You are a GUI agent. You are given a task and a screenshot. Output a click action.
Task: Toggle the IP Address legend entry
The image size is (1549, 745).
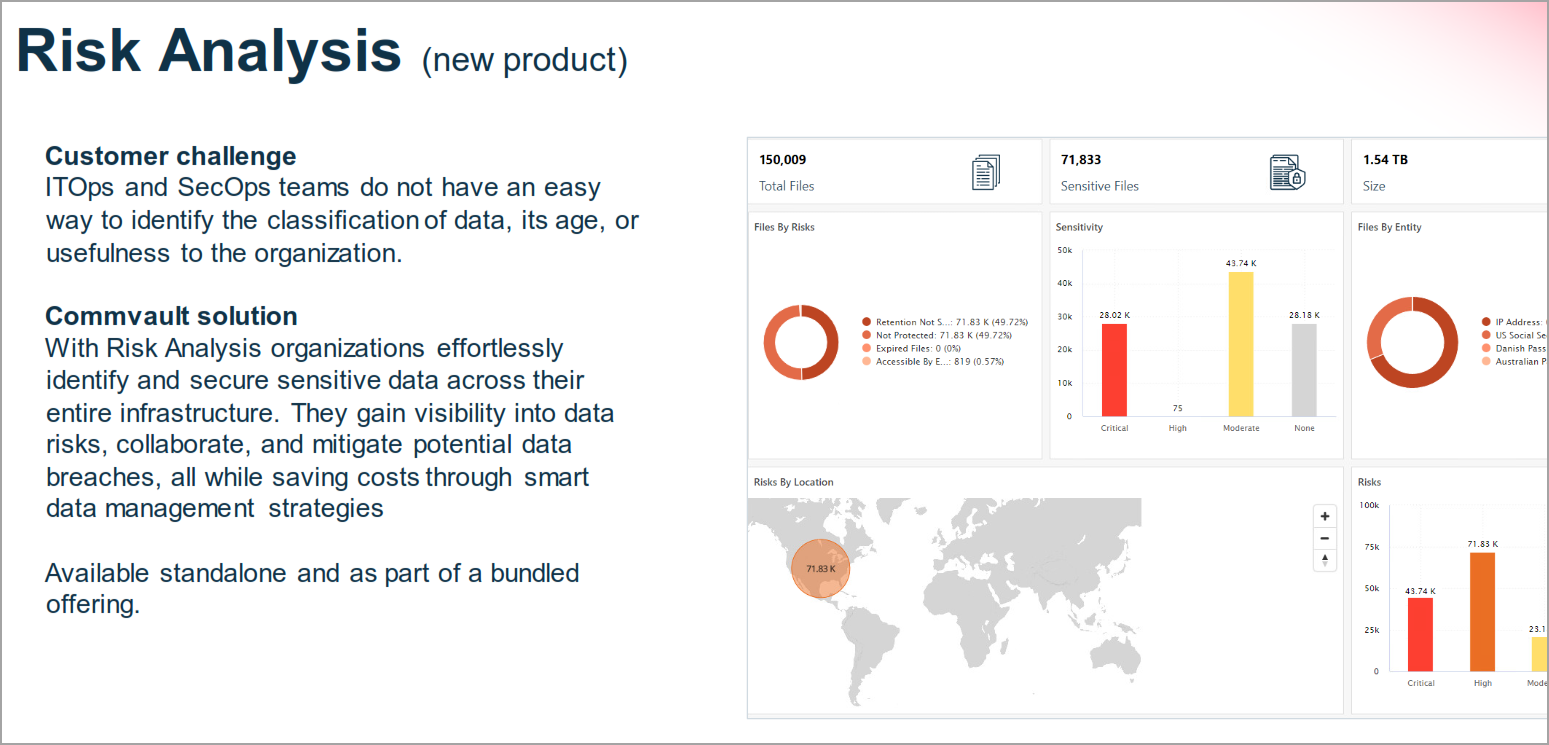[x=1514, y=322]
